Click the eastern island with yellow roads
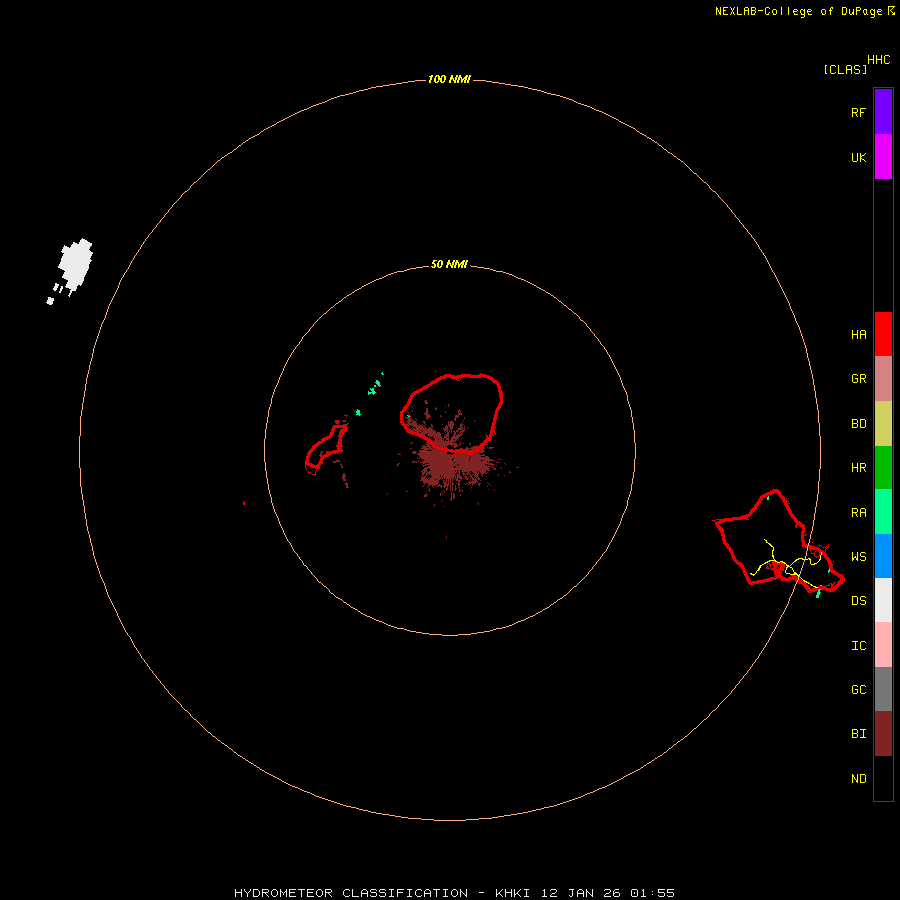900x900 pixels. pos(779,542)
